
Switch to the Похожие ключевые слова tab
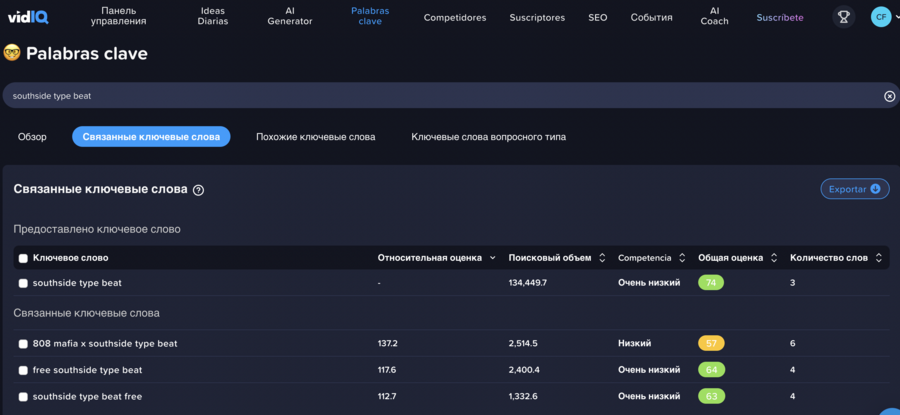coord(315,137)
